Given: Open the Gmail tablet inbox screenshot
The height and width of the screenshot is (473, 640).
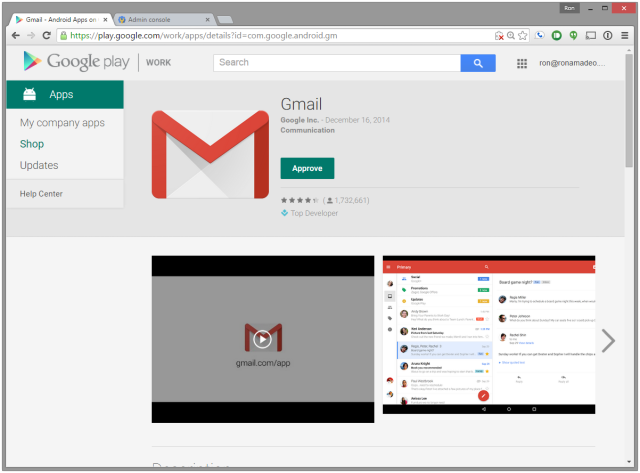Looking at the screenshot, I should coord(488,338).
